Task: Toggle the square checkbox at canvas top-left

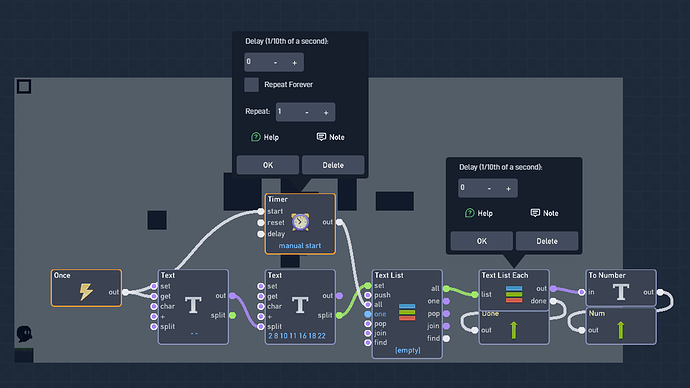Action: click(x=24, y=86)
